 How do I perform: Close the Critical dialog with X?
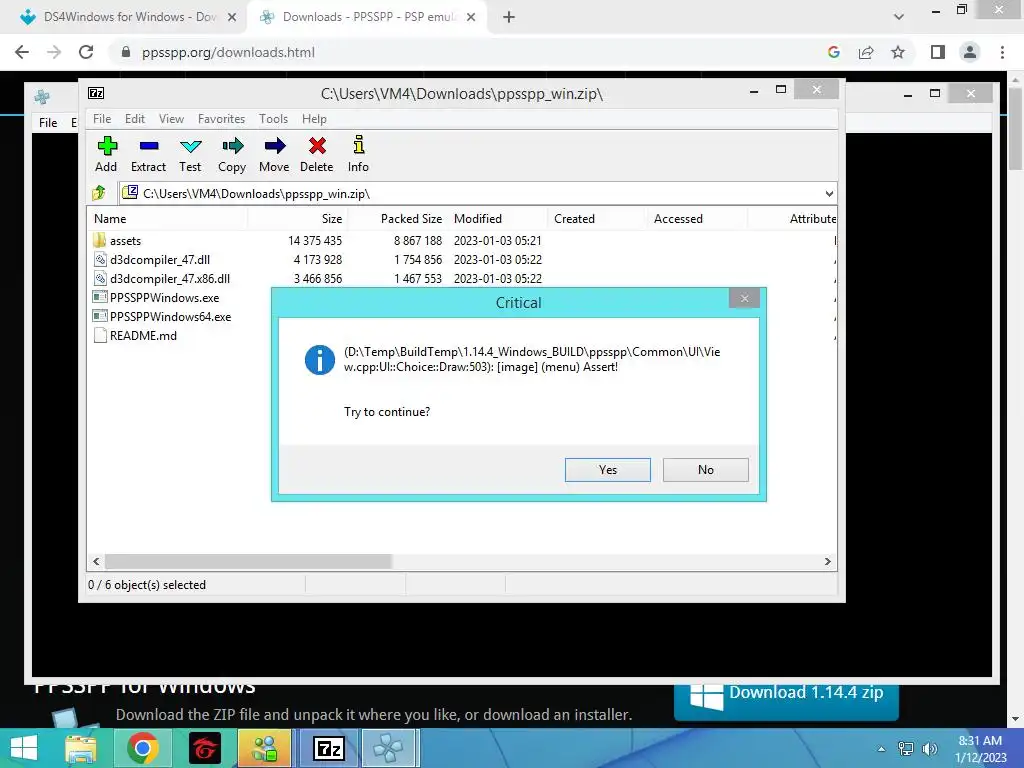click(744, 298)
